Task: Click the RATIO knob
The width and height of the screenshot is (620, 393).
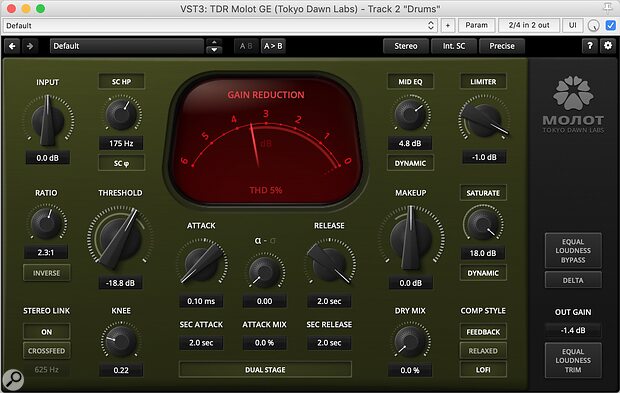Action: (46, 223)
